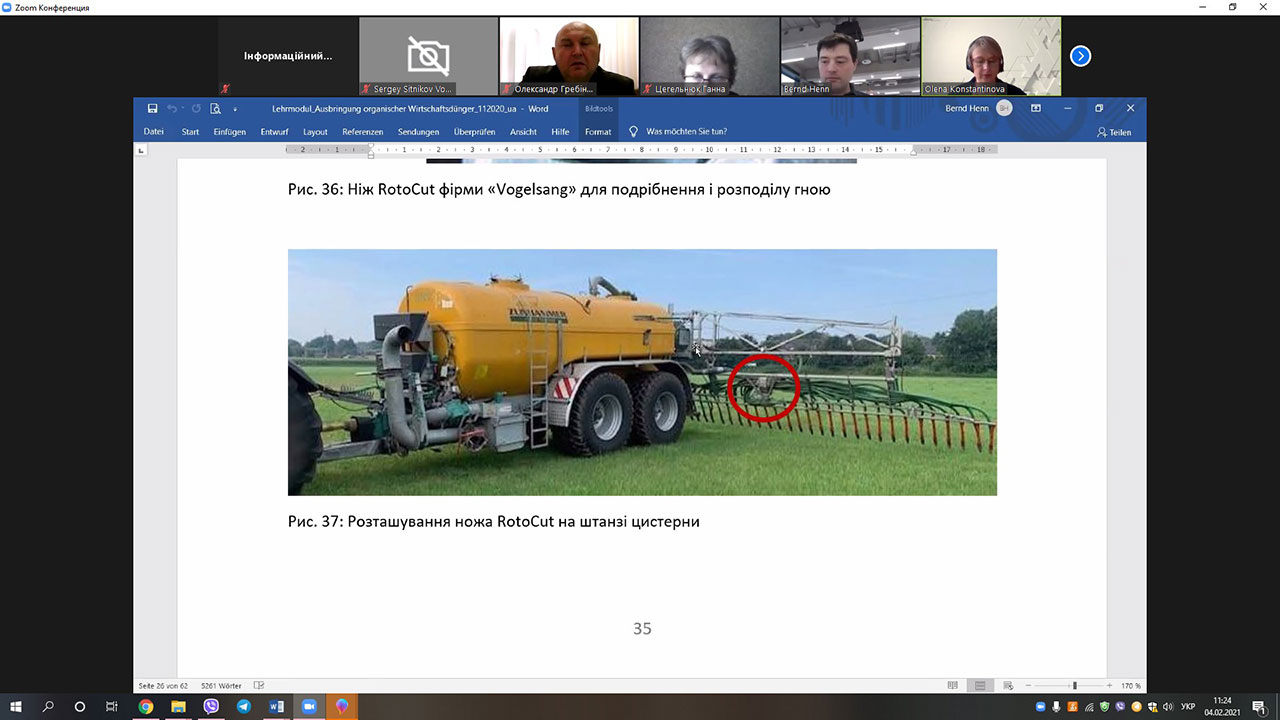1280x720 pixels.
Task: Click the 'Рис. 37' caption text
Action: (494, 522)
